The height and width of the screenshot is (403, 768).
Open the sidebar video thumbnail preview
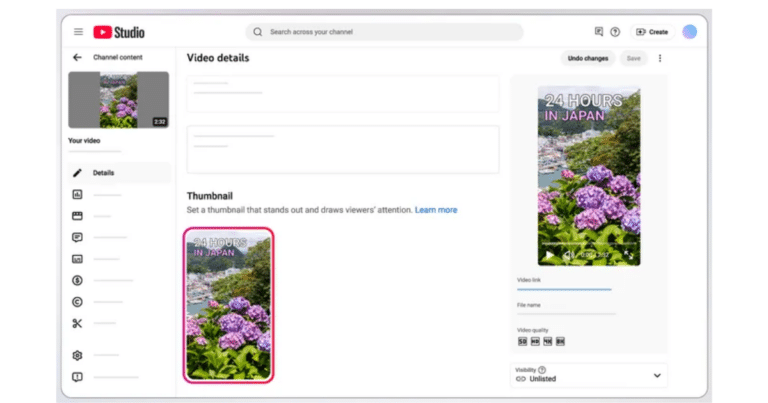(119, 100)
